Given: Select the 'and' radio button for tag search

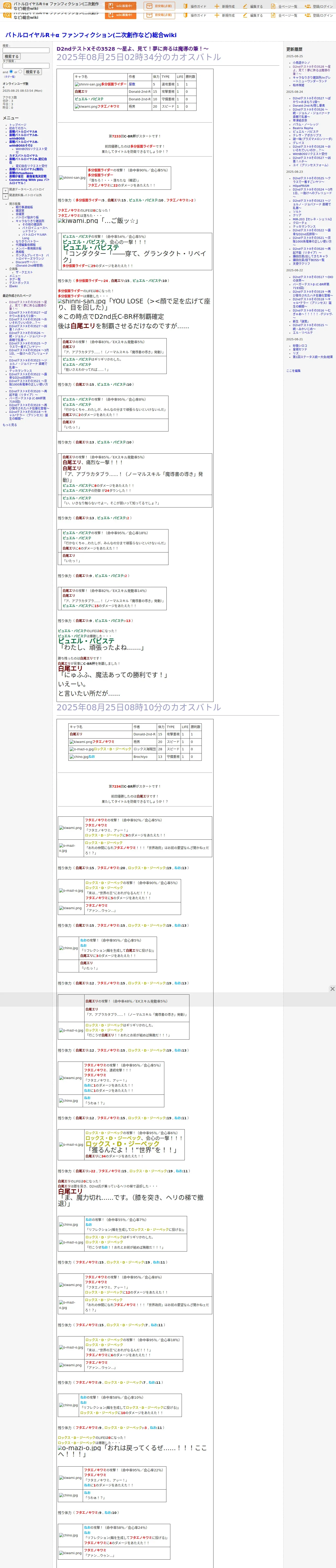Looking at the screenshot, I should (12, 71).
